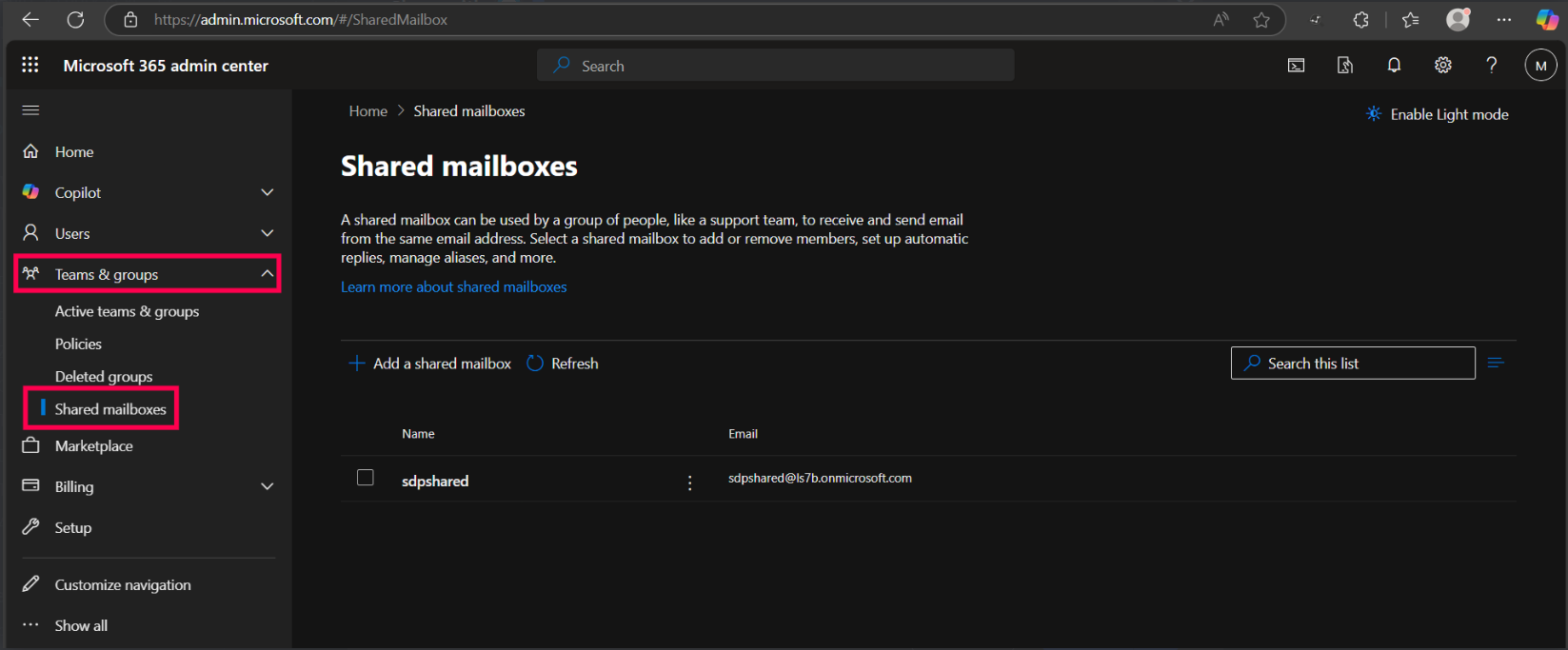Click the help question mark icon
Screen dimensions: 1568x650
[1491, 66]
